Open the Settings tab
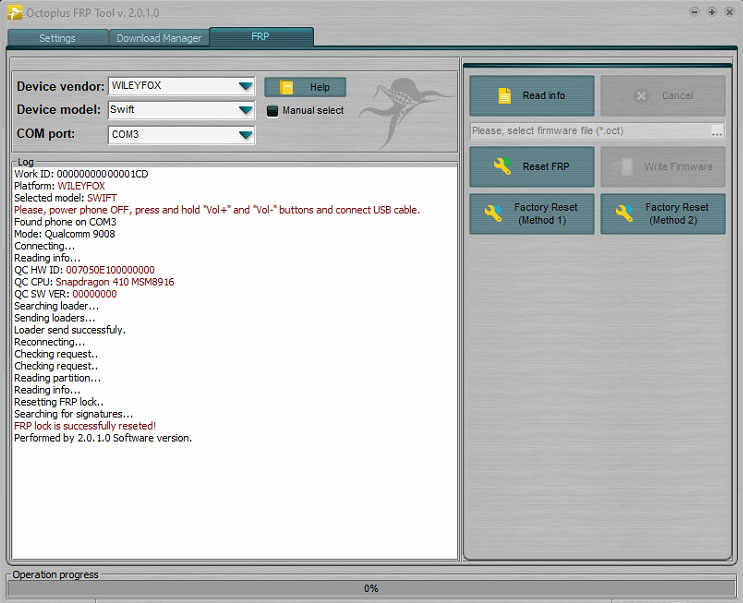The width and height of the screenshot is (743, 603). click(57, 38)
